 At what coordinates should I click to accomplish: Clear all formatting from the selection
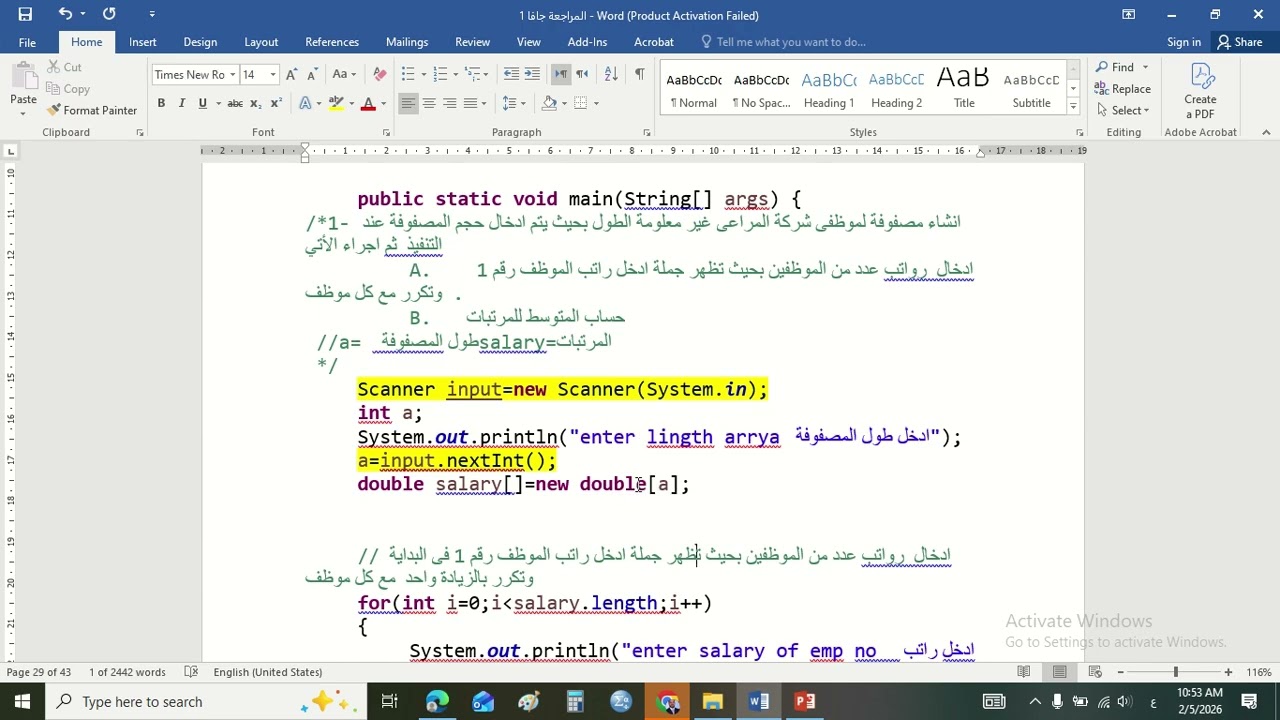tap(379, 75)
